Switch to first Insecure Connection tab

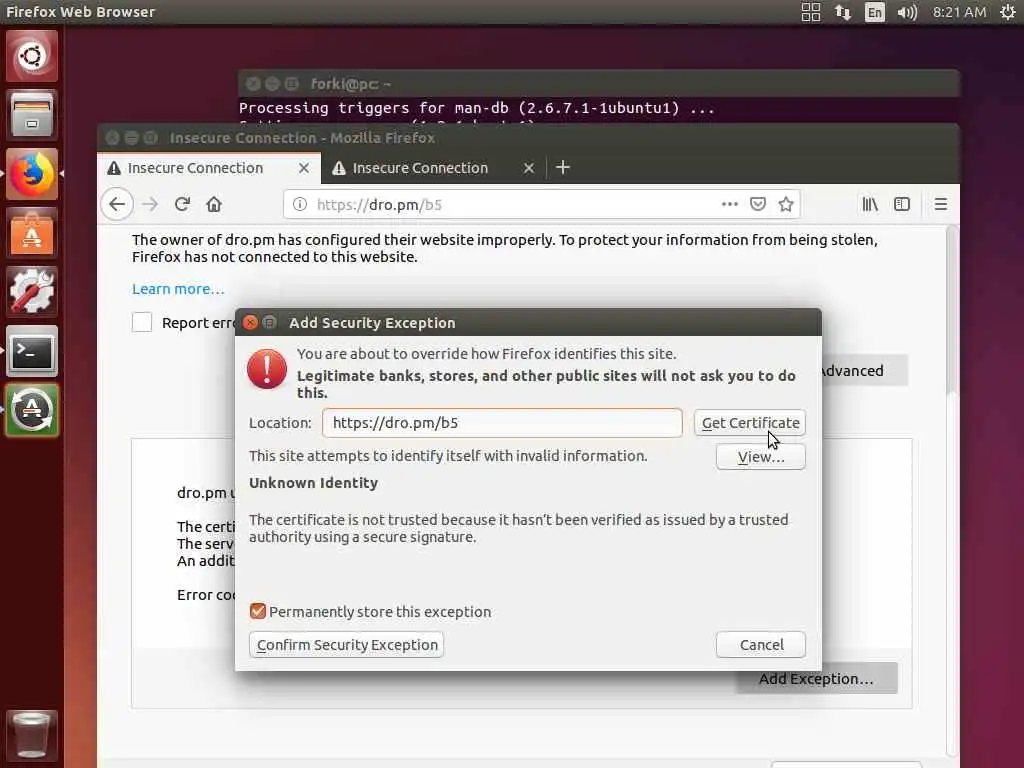tap(195, 168)
